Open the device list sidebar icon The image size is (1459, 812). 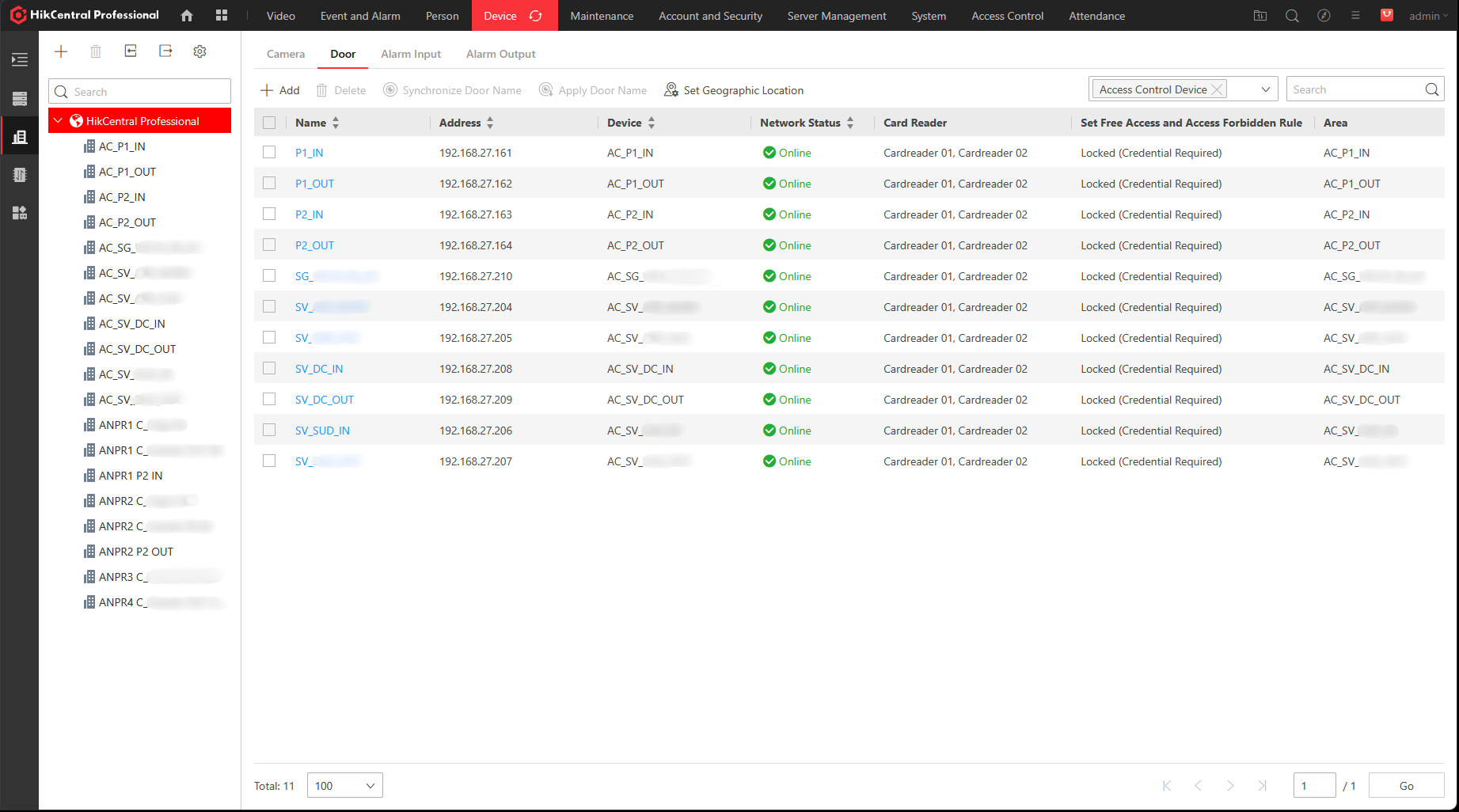[20, 99]
